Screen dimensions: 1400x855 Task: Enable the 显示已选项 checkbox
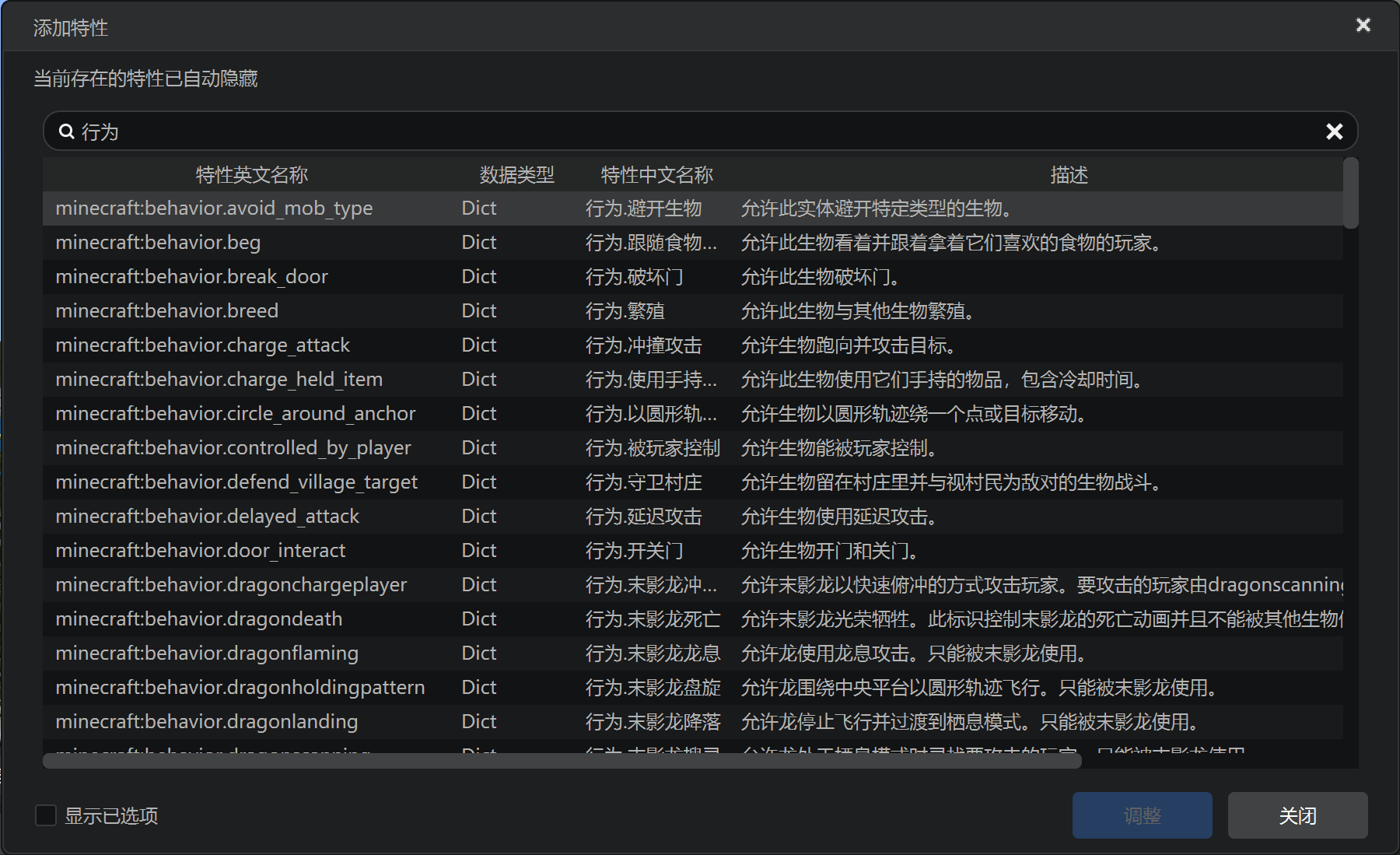[x=46, y=815]
